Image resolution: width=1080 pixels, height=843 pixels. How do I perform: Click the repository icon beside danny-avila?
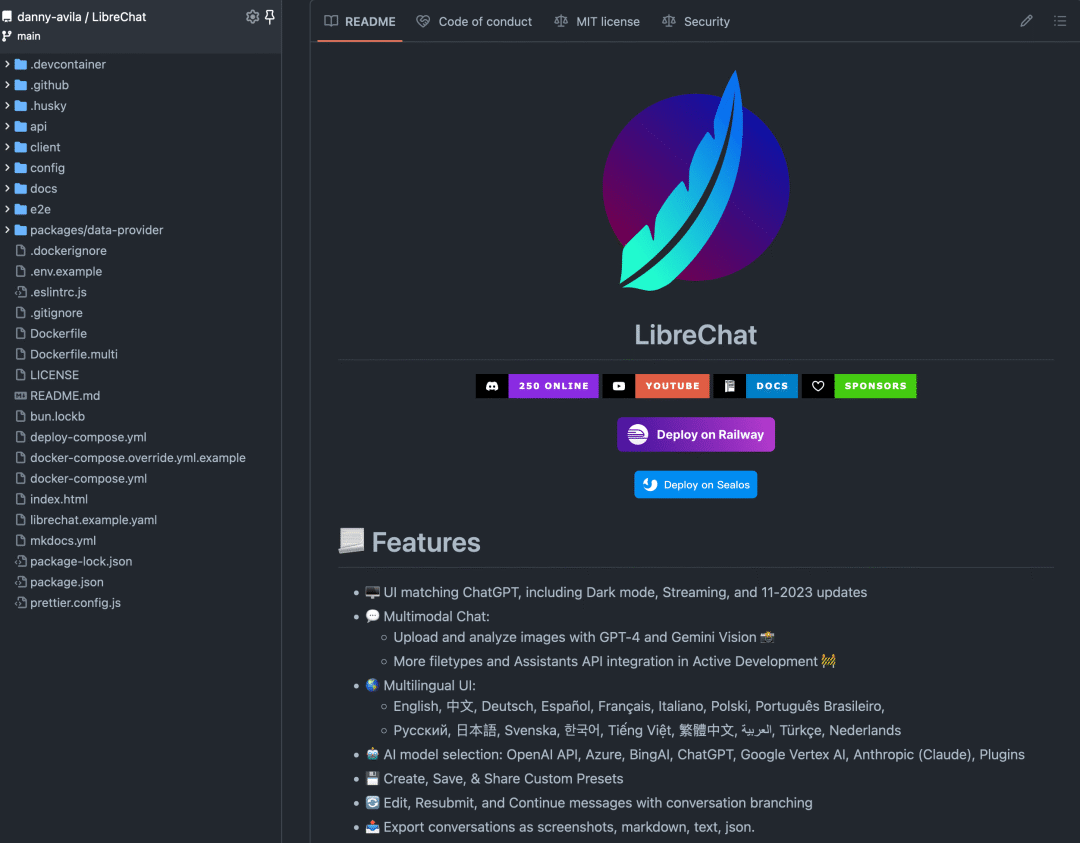point(7,17)
